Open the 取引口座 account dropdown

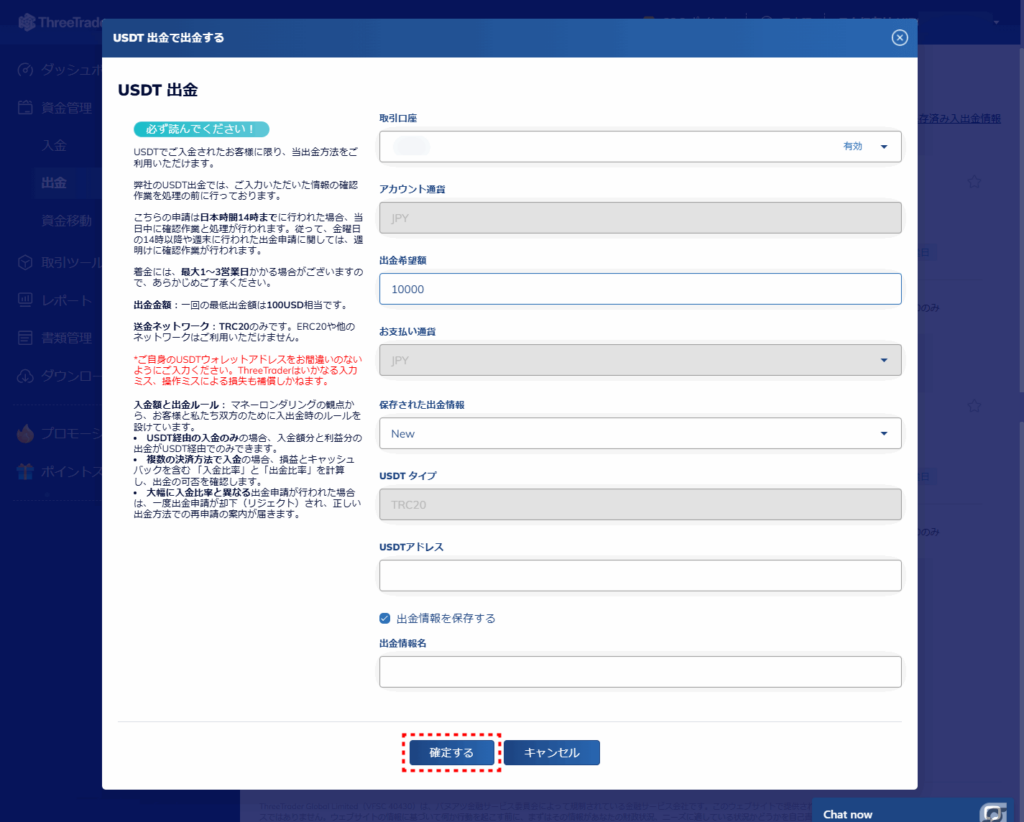point(640,146)
